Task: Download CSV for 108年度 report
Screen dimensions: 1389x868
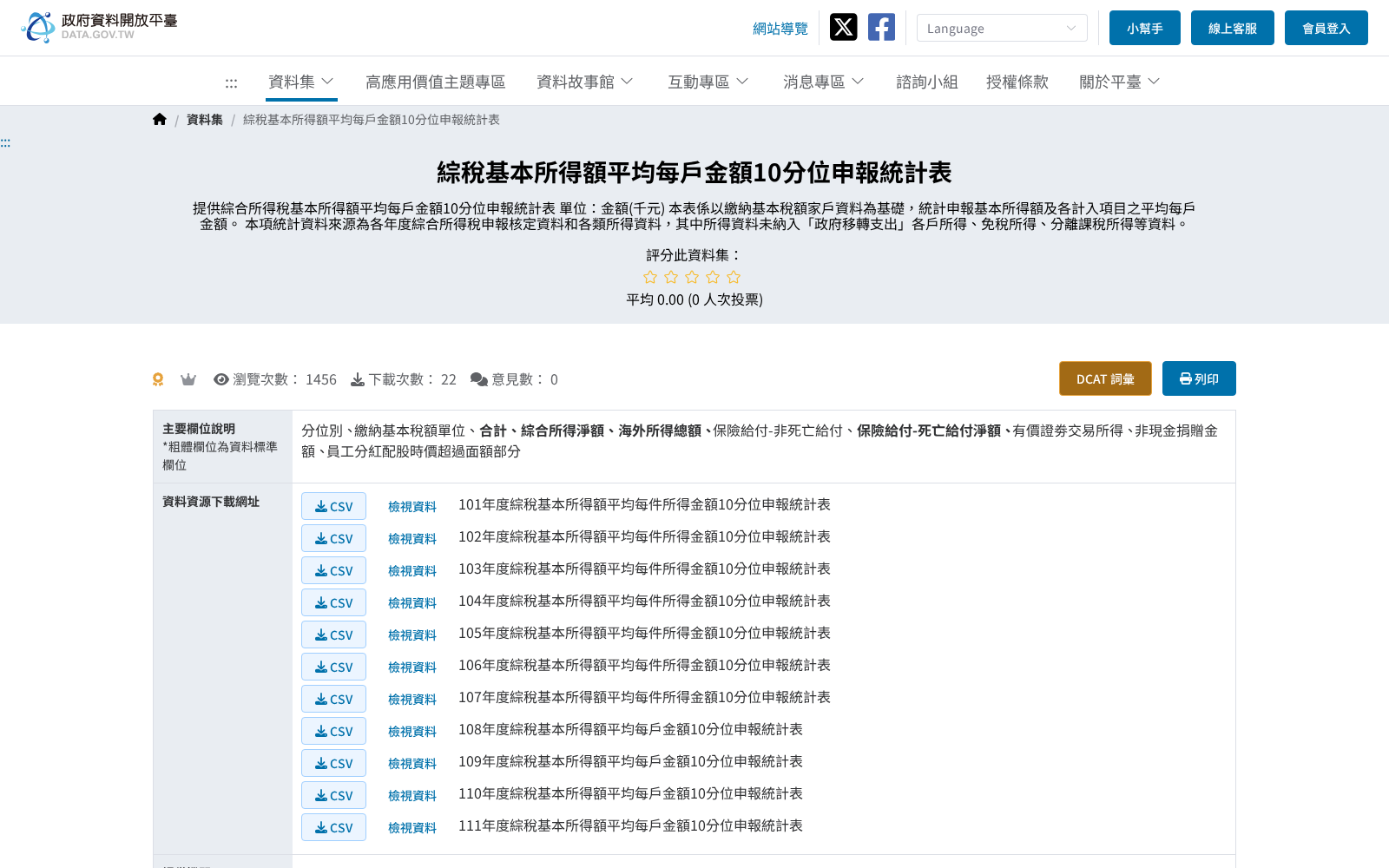Action: coord(333,731)
